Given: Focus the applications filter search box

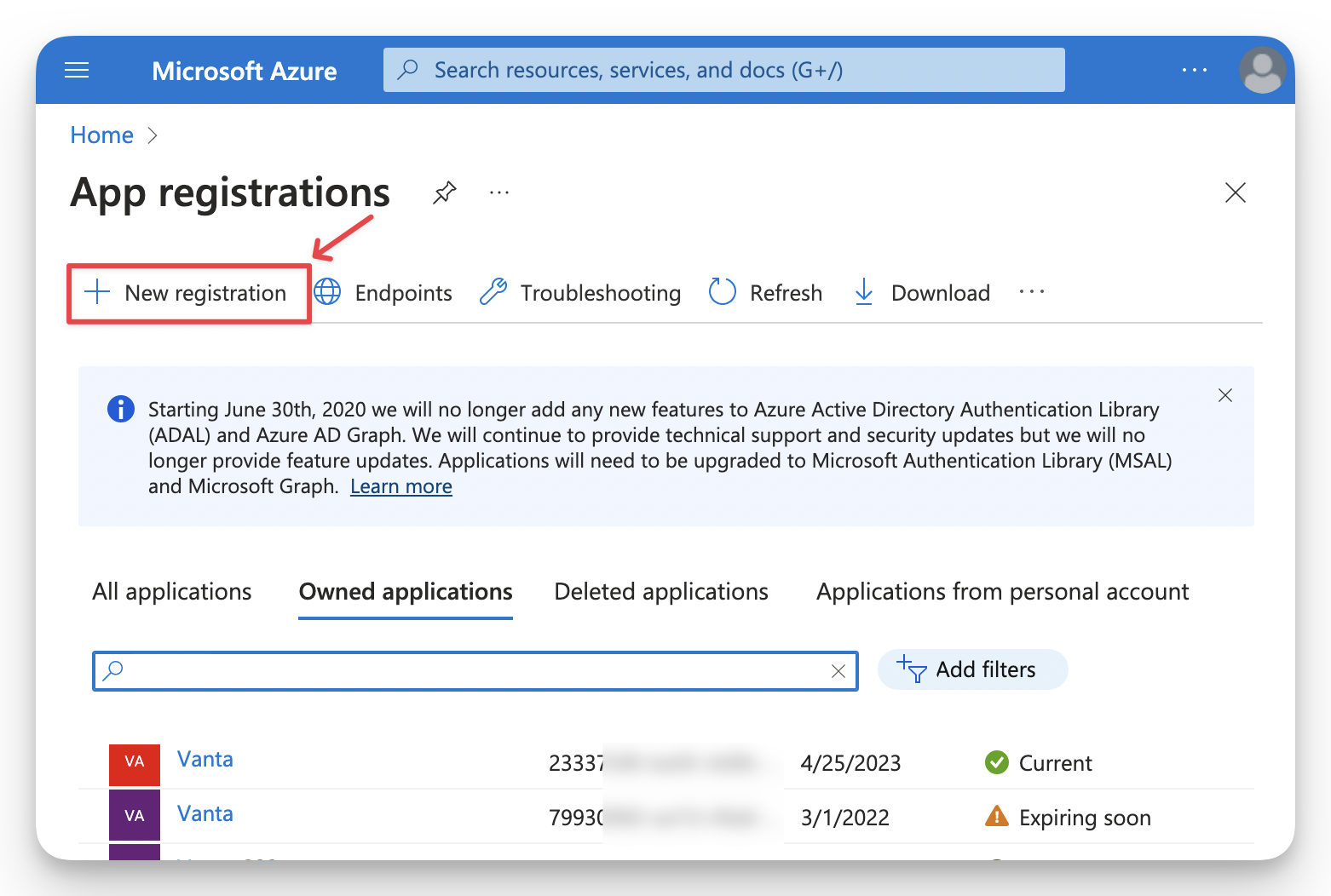Looking at the screenshot, I should [x=475, y=671].
